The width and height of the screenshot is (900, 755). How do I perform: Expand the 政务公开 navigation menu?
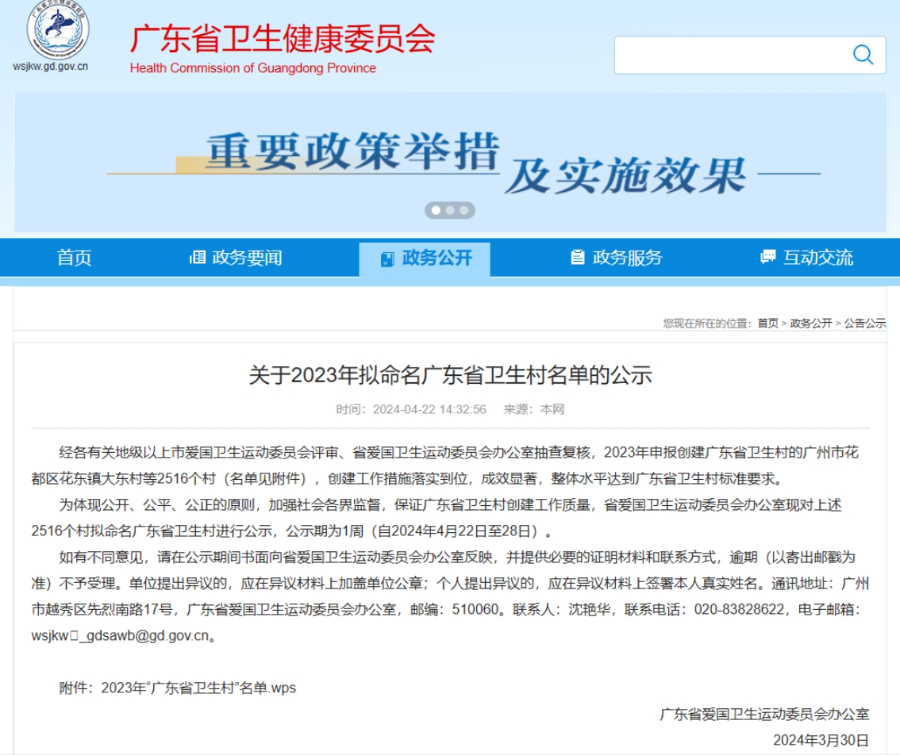click(425, 257)
